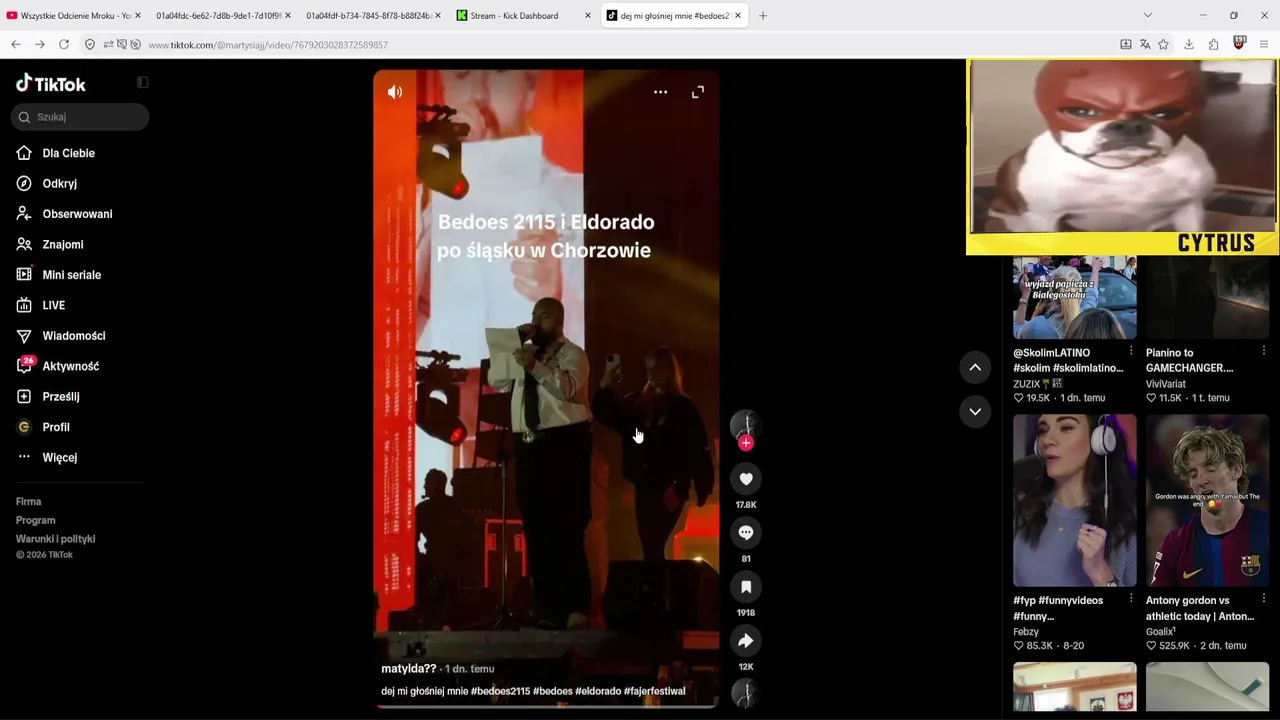Expand the Więcej menu
The width and height of the screenshot is (1280, 720).
point(59,458)
